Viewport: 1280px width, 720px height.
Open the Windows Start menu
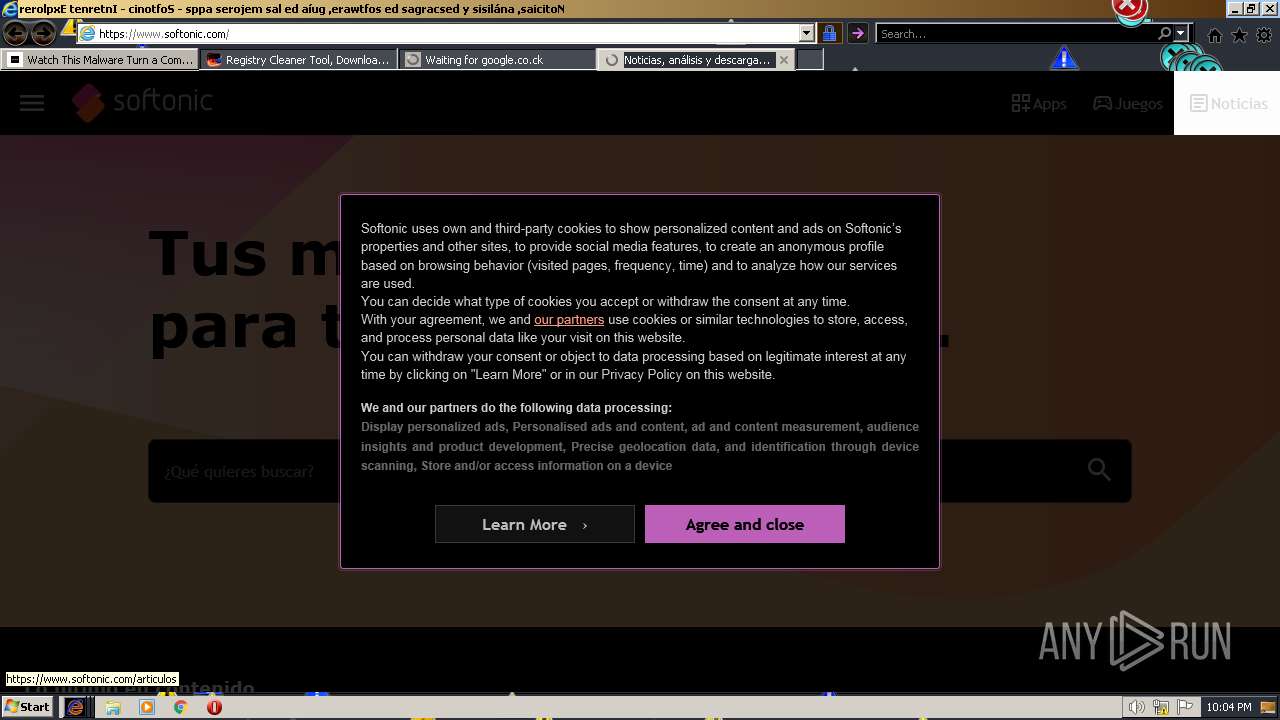(x=28, y=707)
